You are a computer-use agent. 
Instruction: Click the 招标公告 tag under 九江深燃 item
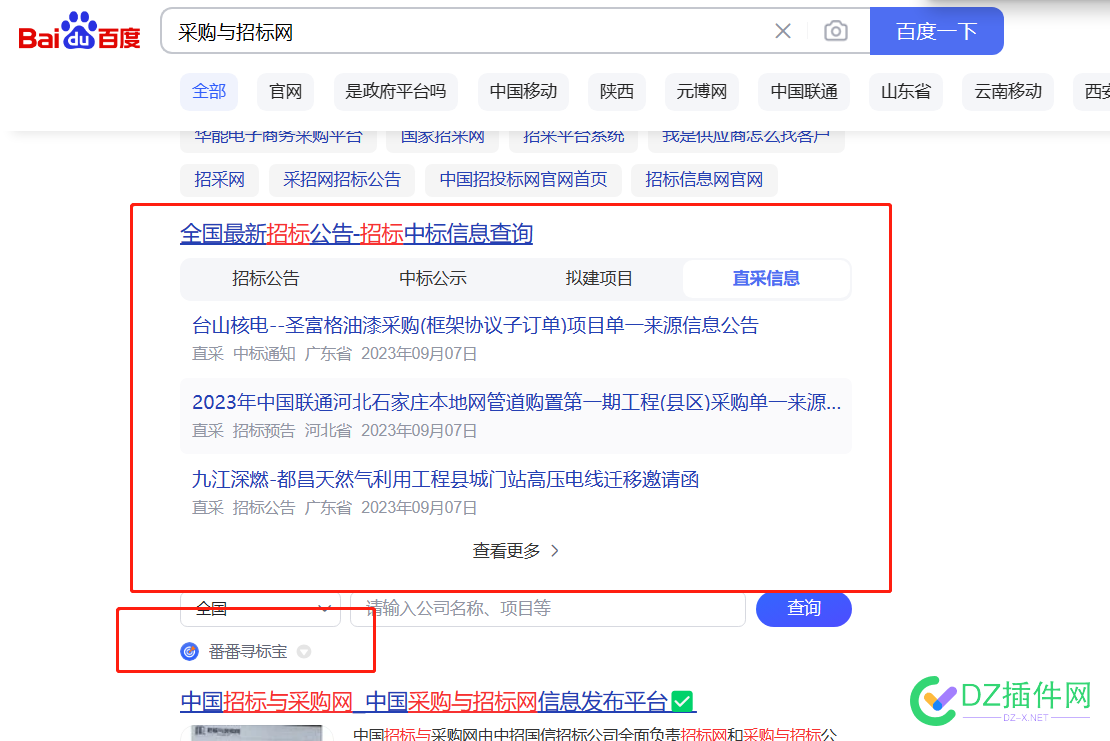click(x=263, y=508)
